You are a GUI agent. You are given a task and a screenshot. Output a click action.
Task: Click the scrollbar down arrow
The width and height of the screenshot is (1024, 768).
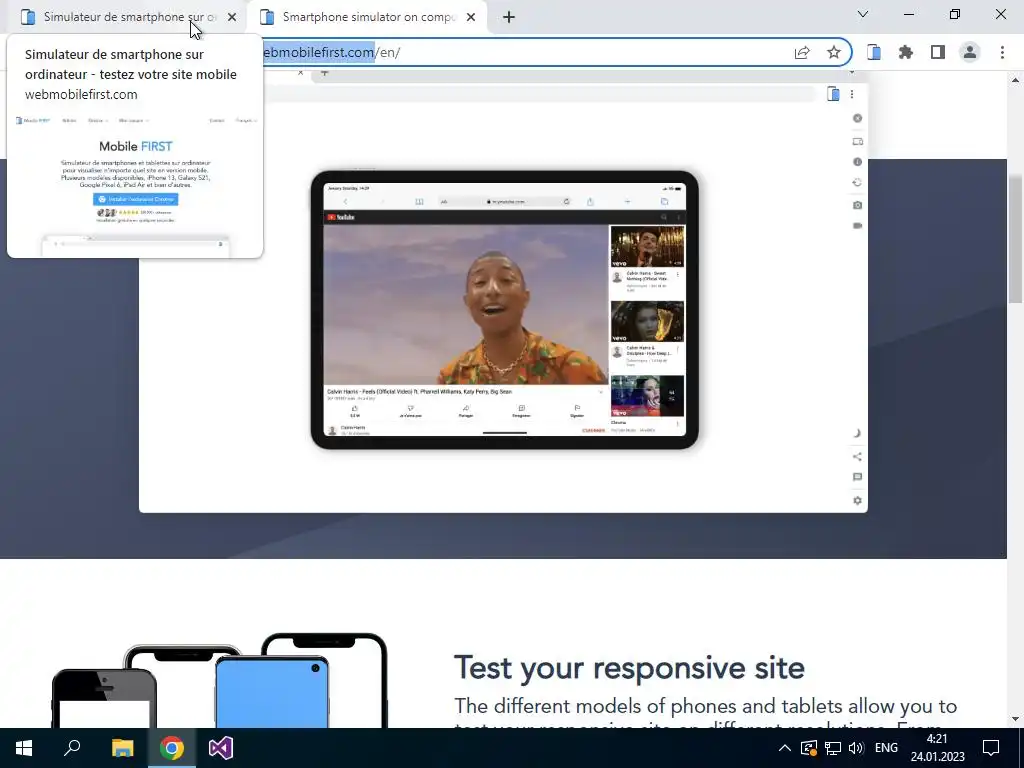click(x=1016, y=720)
